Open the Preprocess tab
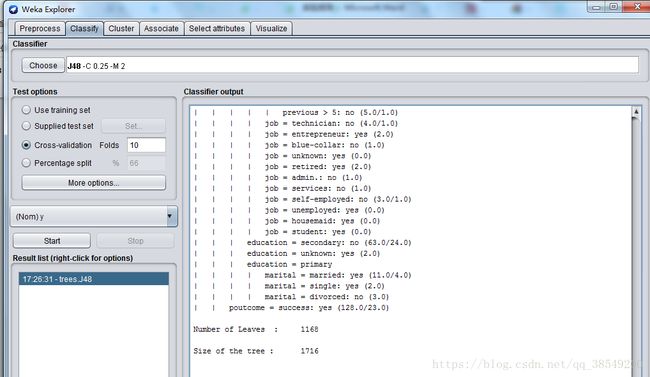The image size is (650, 377). click(x=40, y=29)
